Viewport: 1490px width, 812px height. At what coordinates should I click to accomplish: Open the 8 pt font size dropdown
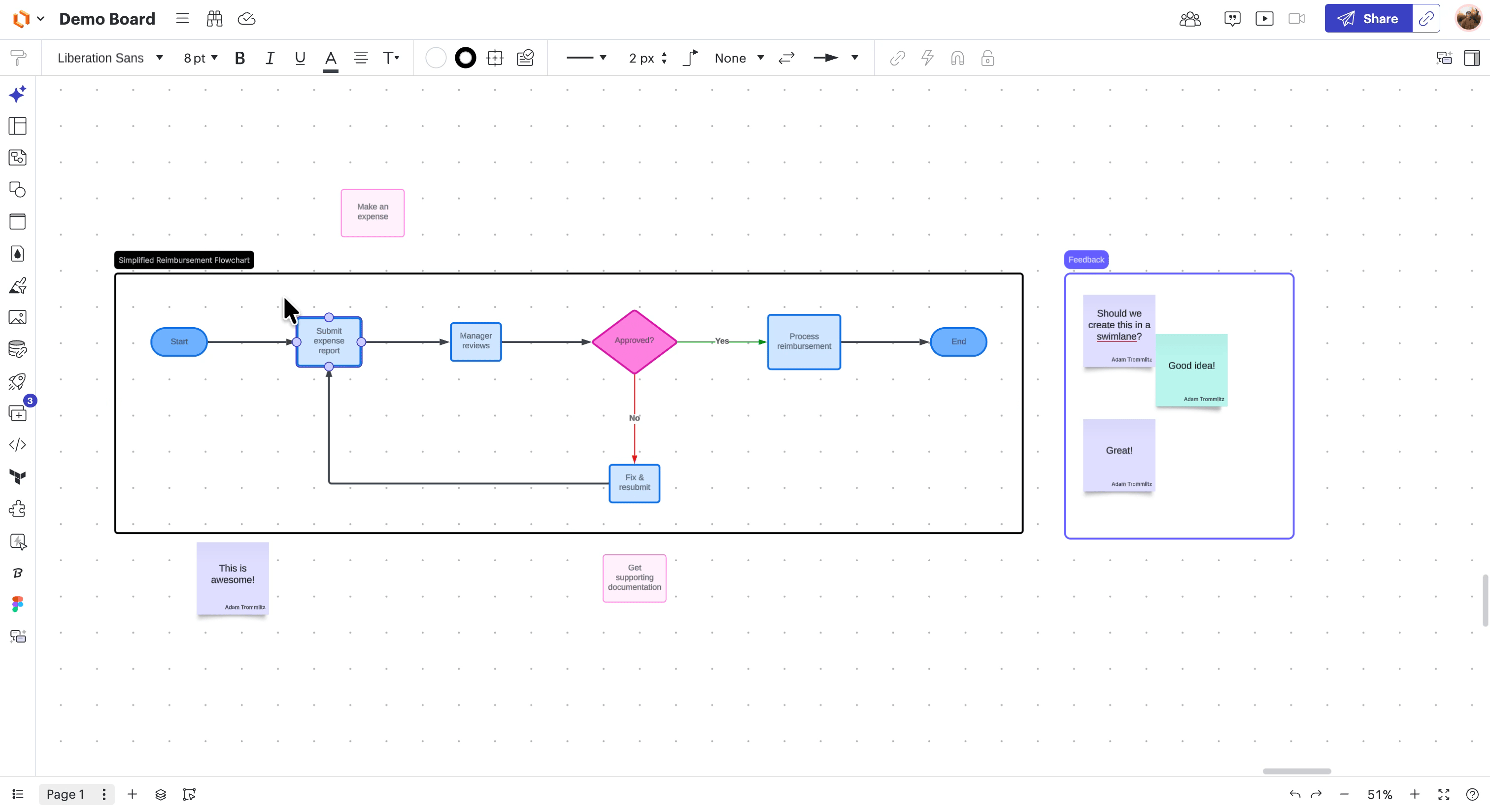coord(200,58)
